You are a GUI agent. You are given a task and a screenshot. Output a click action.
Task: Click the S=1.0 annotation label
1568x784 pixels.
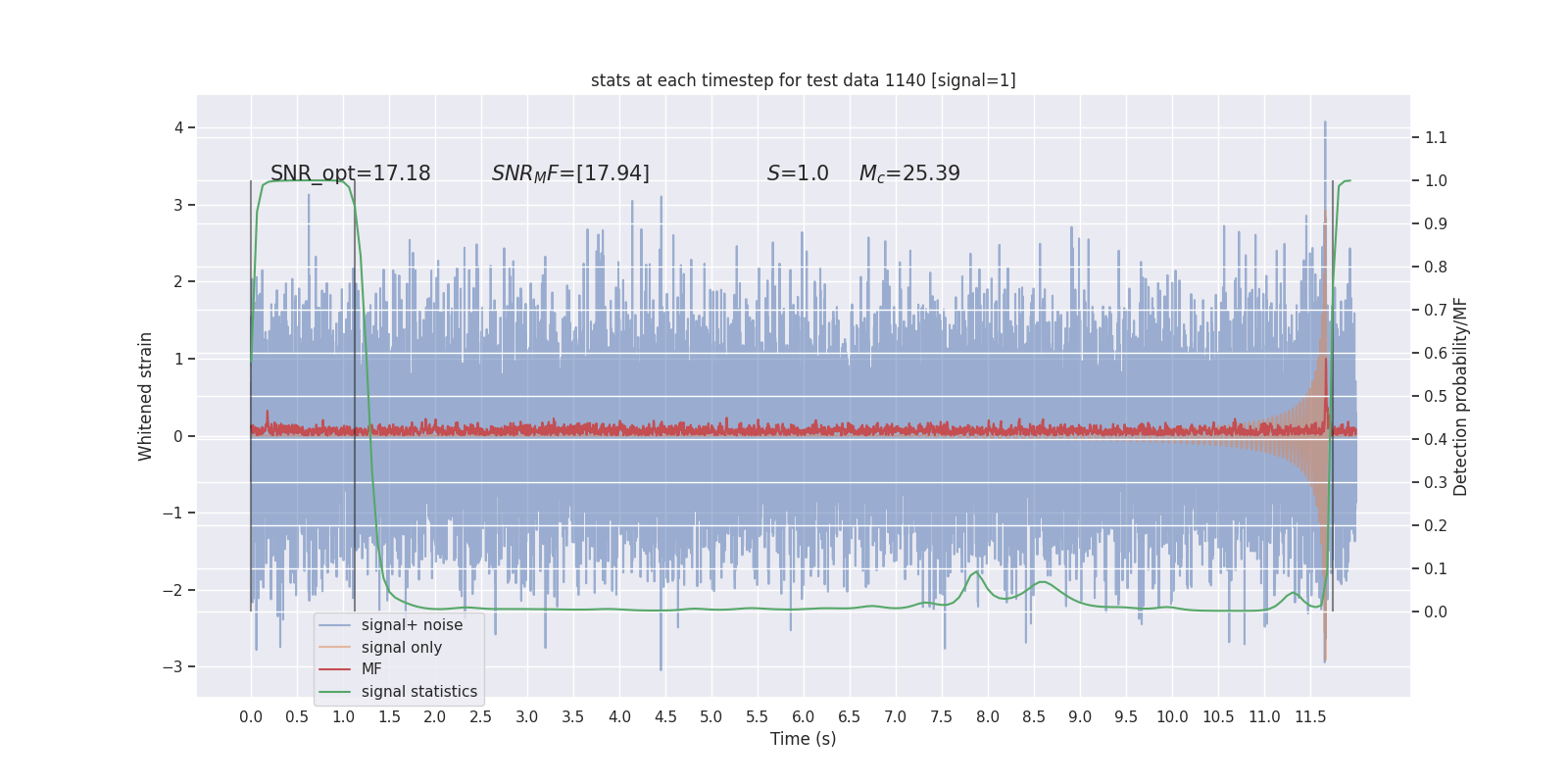point(798,173)
